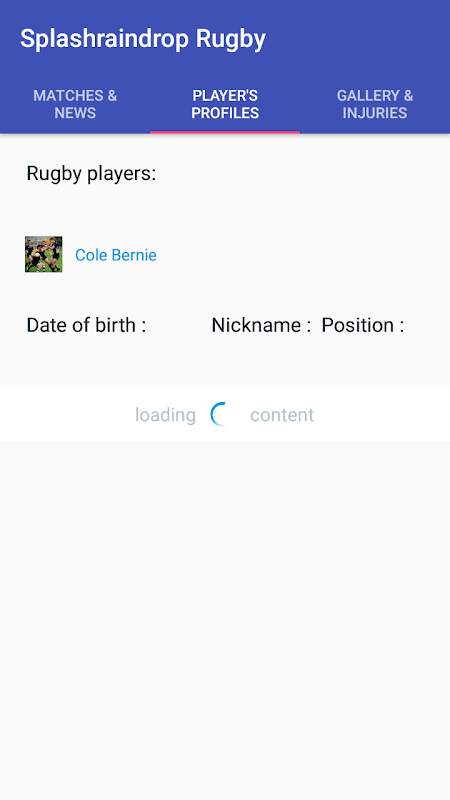The image size is (450, 800).
Task: Select the Player's Profiles tab
Action: (x=225, y=104)
